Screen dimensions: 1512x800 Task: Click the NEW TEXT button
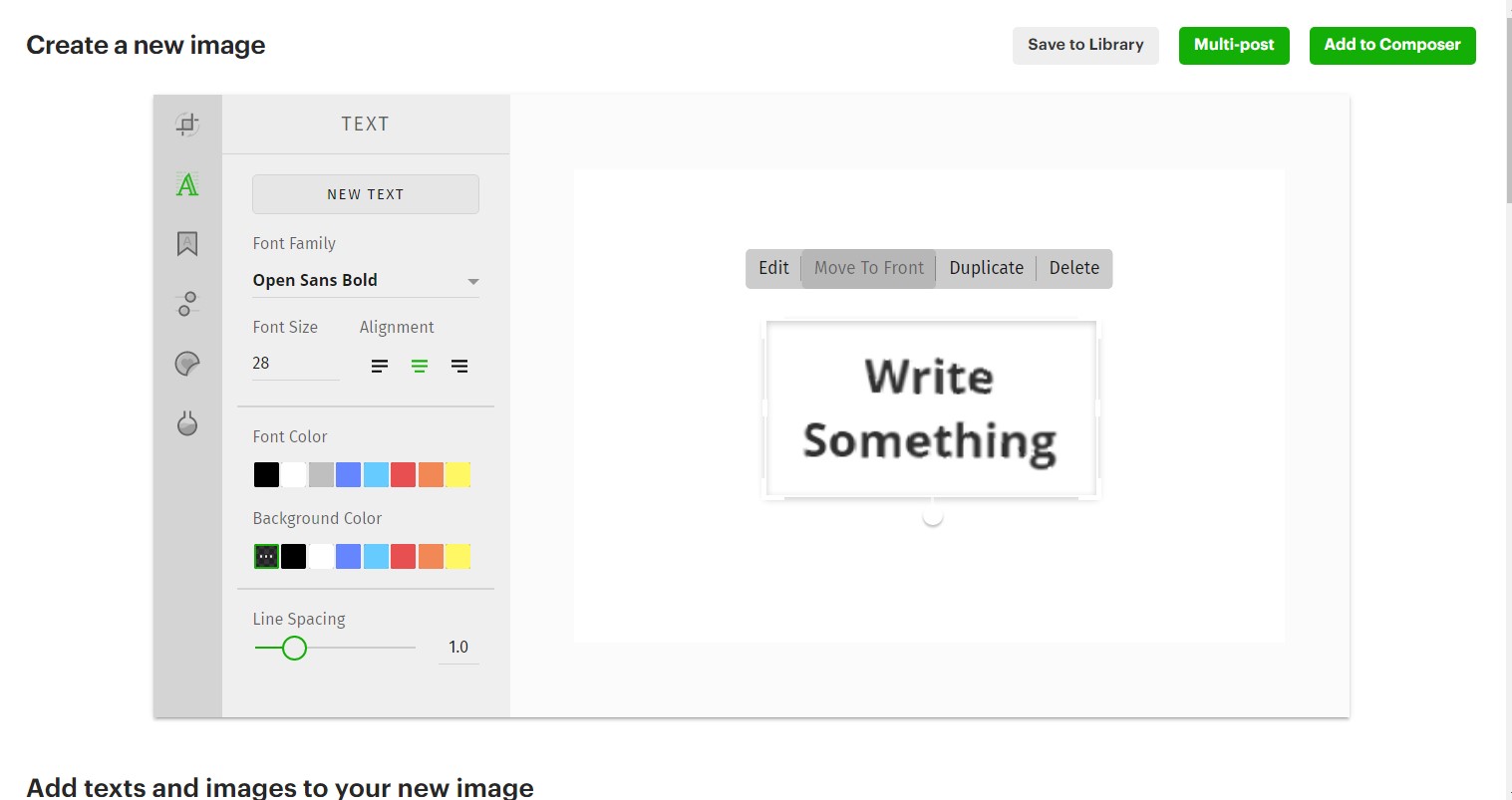coord(366,194)
